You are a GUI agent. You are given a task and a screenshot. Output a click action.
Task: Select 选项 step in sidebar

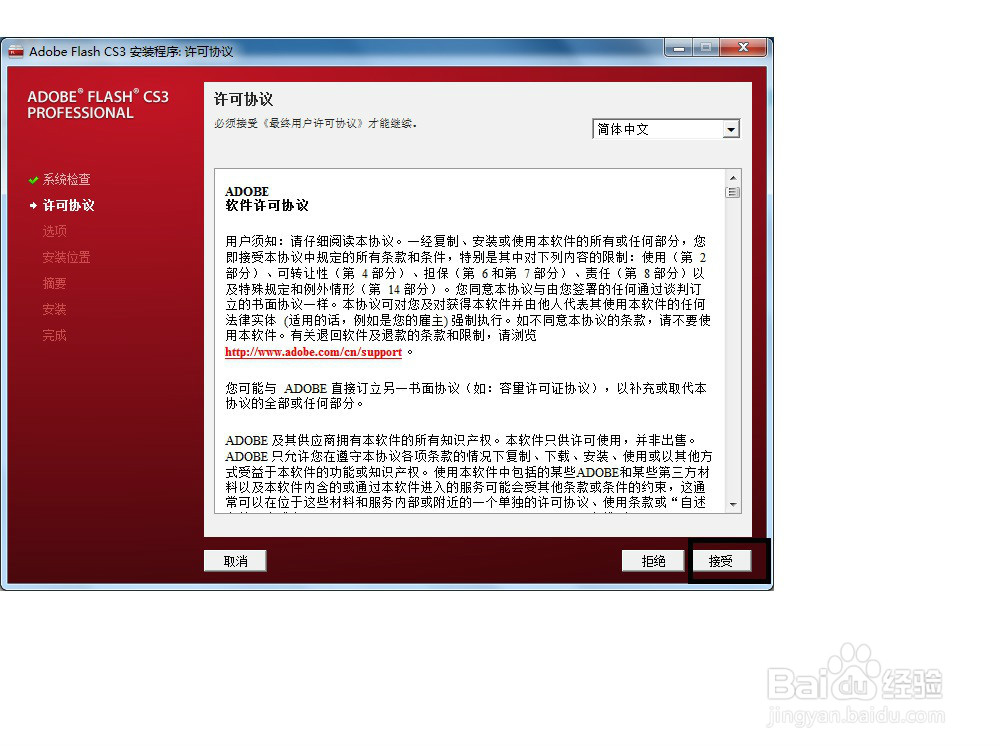point(54,232)
